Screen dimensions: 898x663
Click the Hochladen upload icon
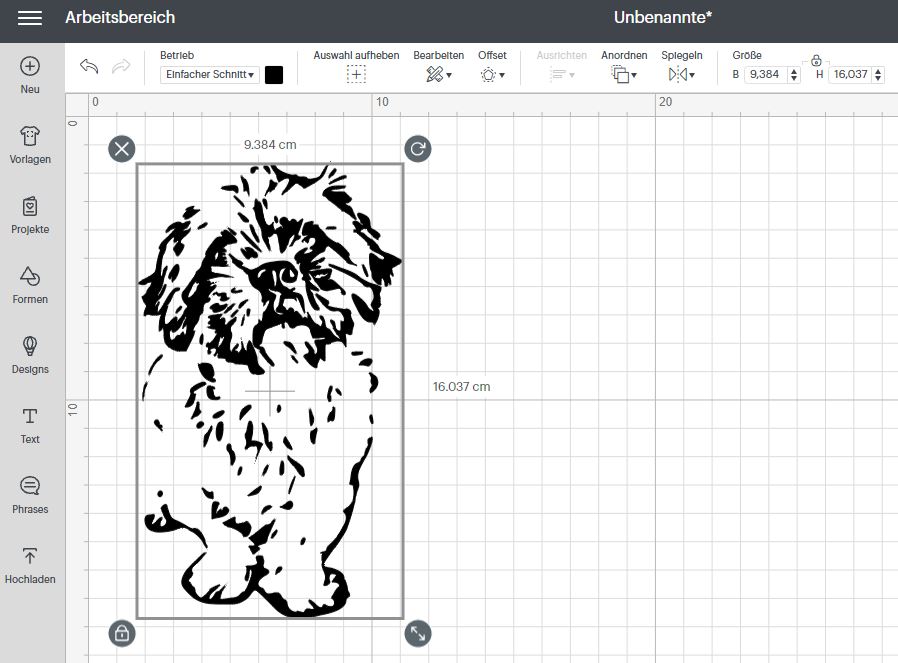point(30,557)
